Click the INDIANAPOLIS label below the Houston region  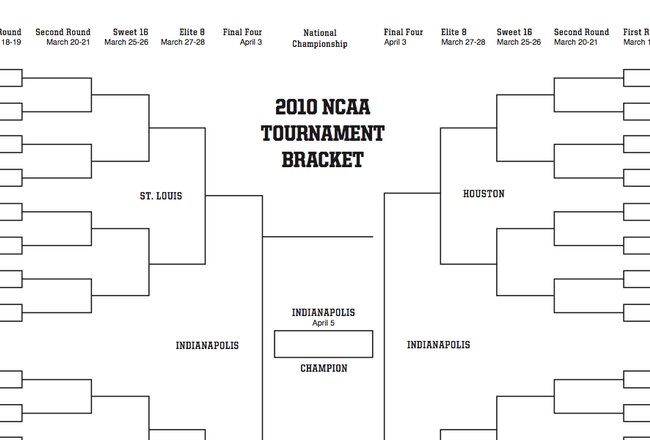click(439, 345)
